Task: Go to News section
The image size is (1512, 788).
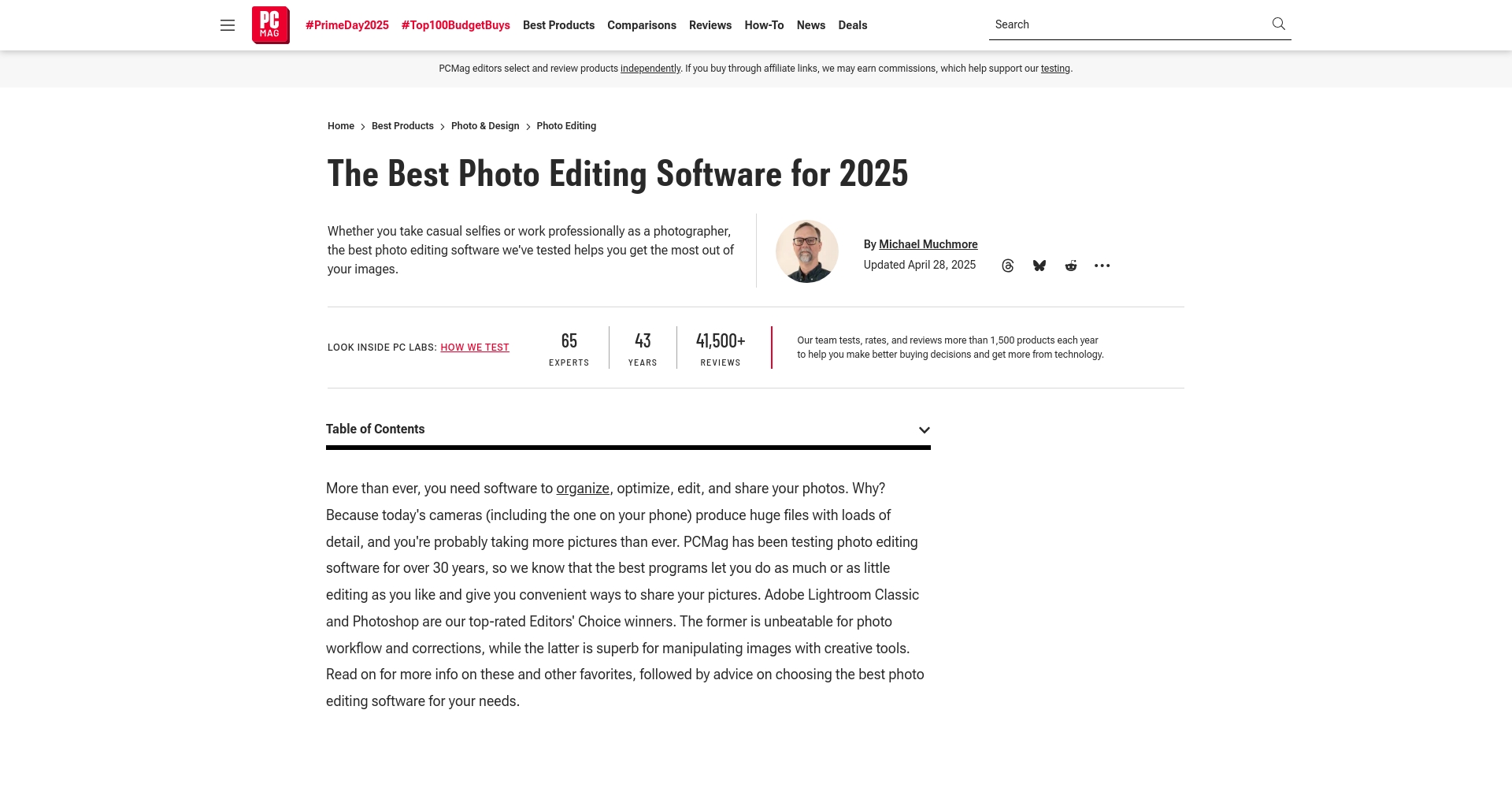Action: [811, 25]
